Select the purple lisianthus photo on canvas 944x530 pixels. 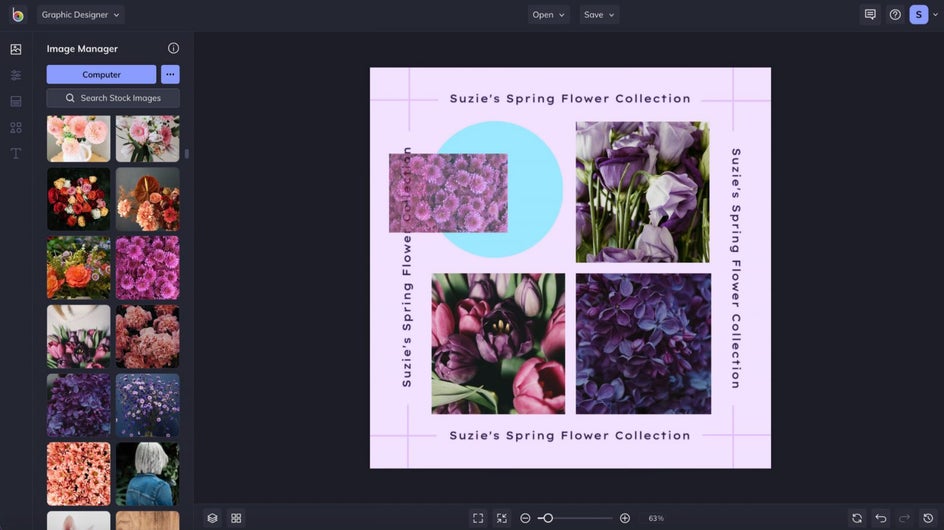tap(642, 192)
